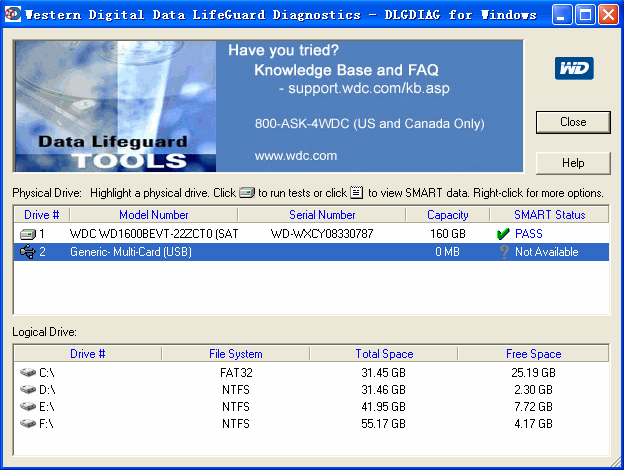This screenshot has height=470, width=624.
Task: Click the Capacity column header
Action: pos(448,215)
